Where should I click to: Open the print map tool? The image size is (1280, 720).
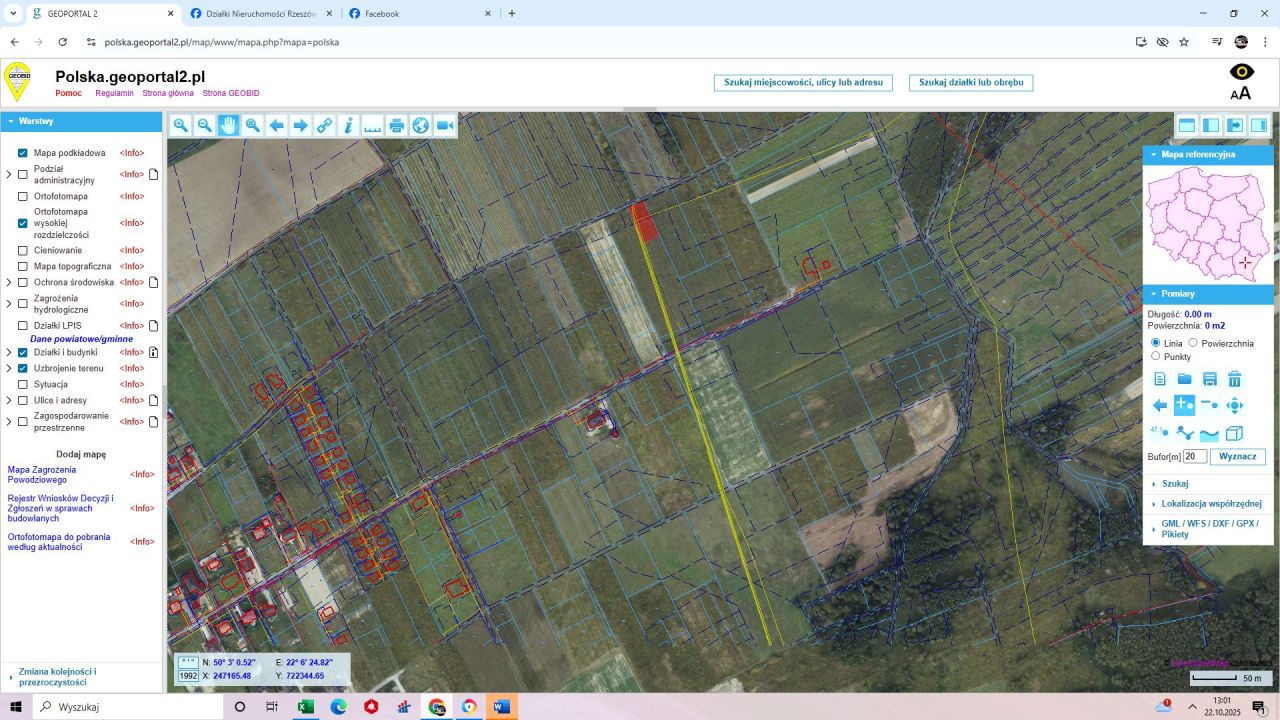click(x=396, y=125)
